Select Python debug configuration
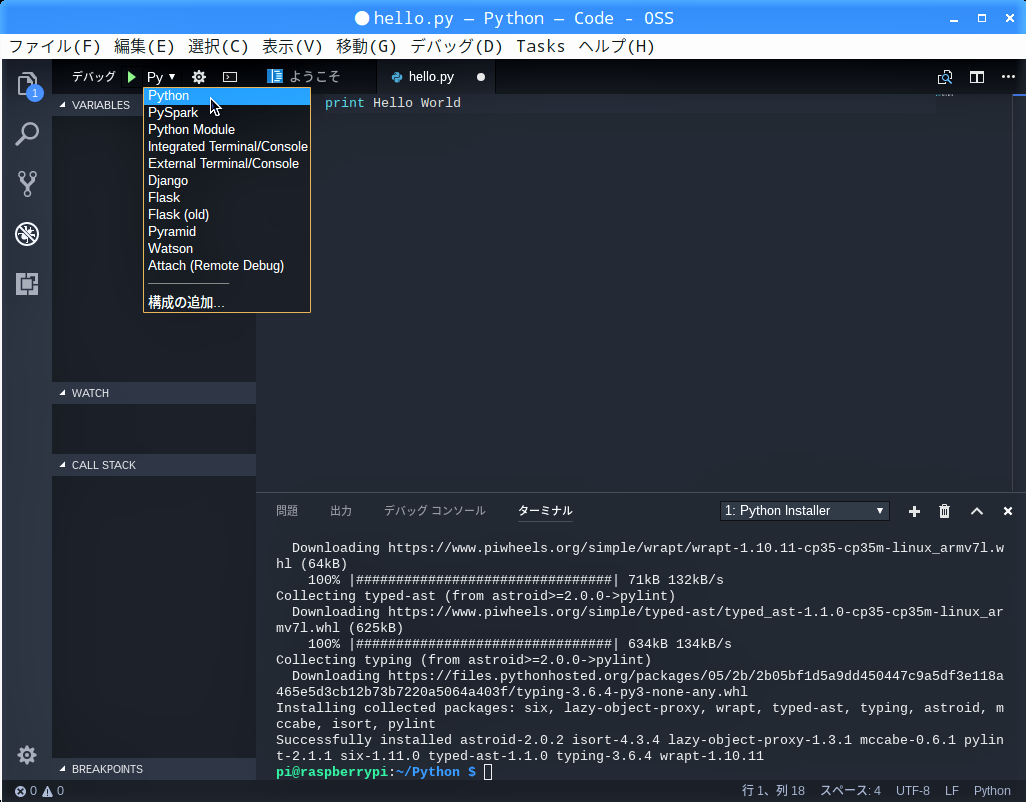1026x802 pixels. [x=226, y=96]
